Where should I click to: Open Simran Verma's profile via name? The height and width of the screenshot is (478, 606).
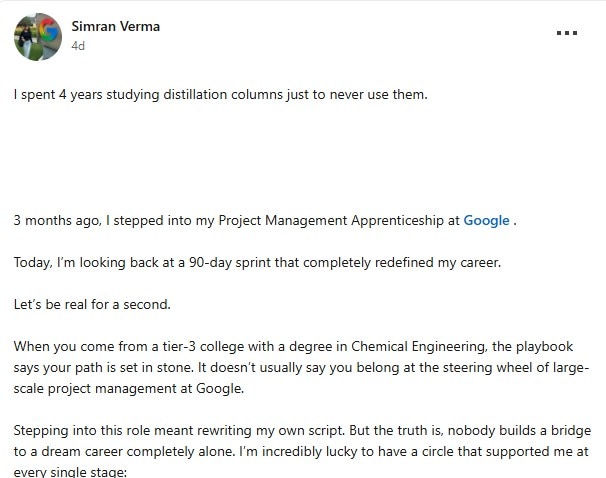[116, 26]
